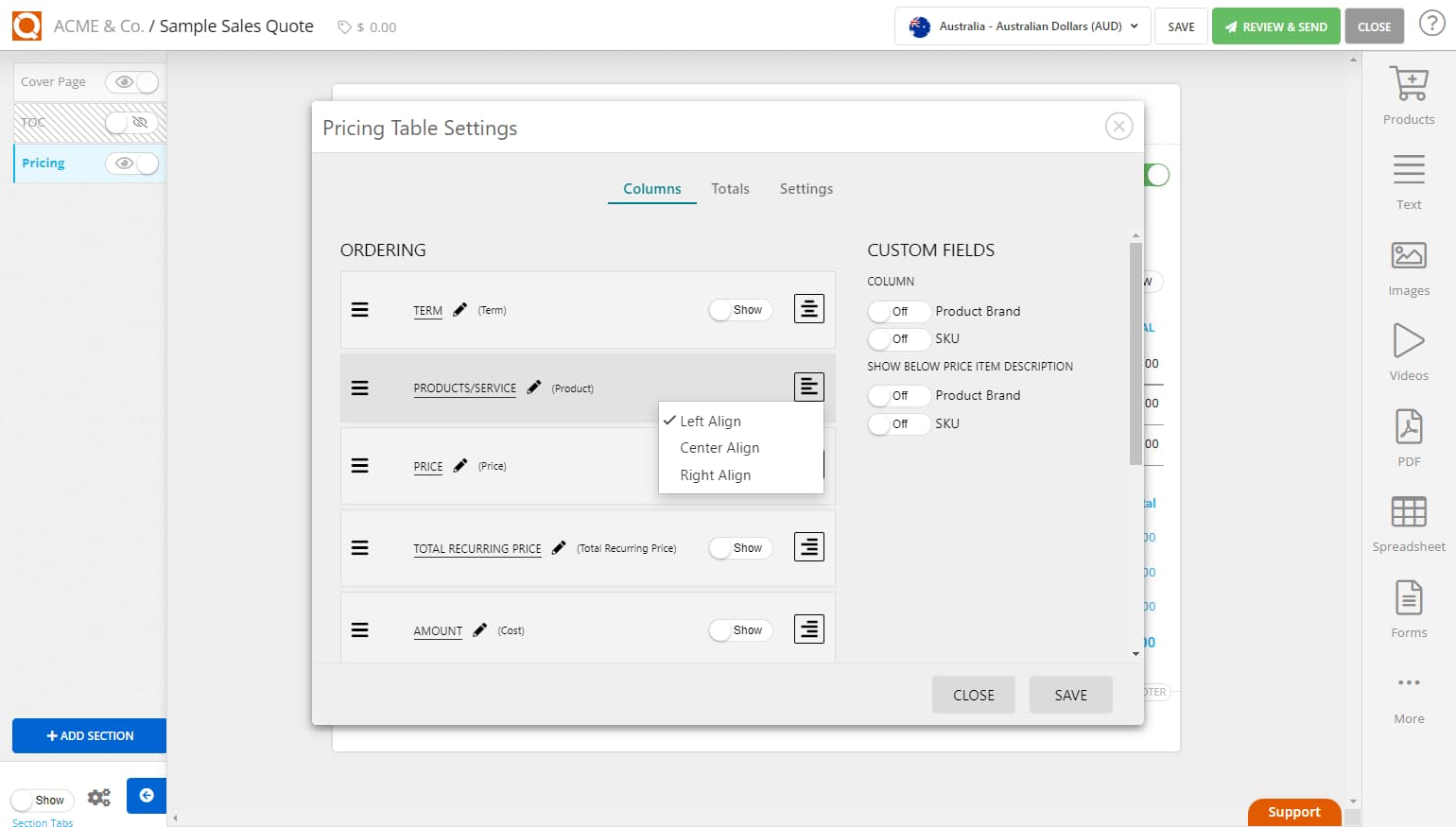Image resolution: width=1456 pixels, height=827 pixels.
Task: Choose Right Align for Products/Service column
Action: click(714, 474)
